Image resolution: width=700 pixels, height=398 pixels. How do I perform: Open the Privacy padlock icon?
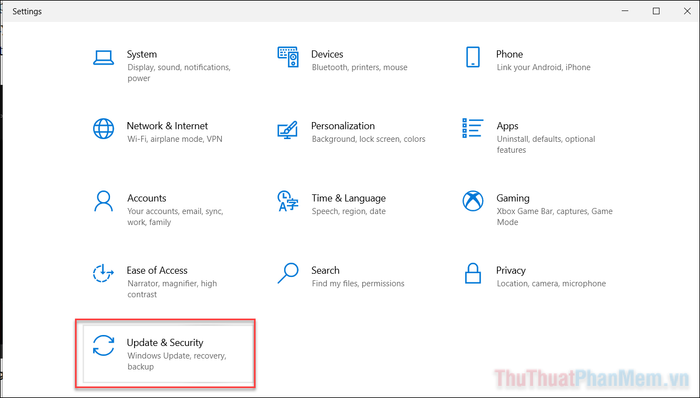click(473, 274)
